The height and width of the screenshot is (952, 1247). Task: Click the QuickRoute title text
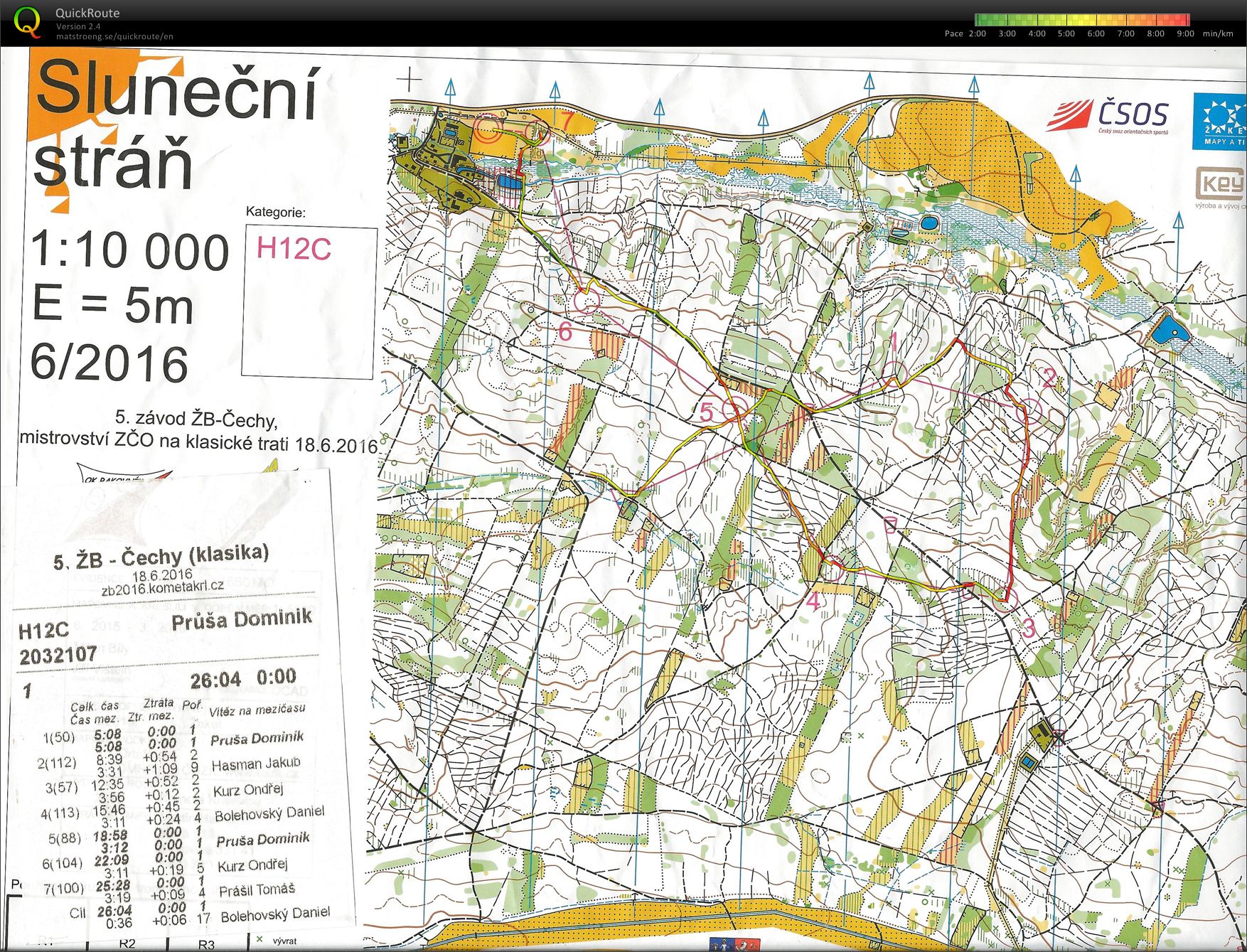87,13
